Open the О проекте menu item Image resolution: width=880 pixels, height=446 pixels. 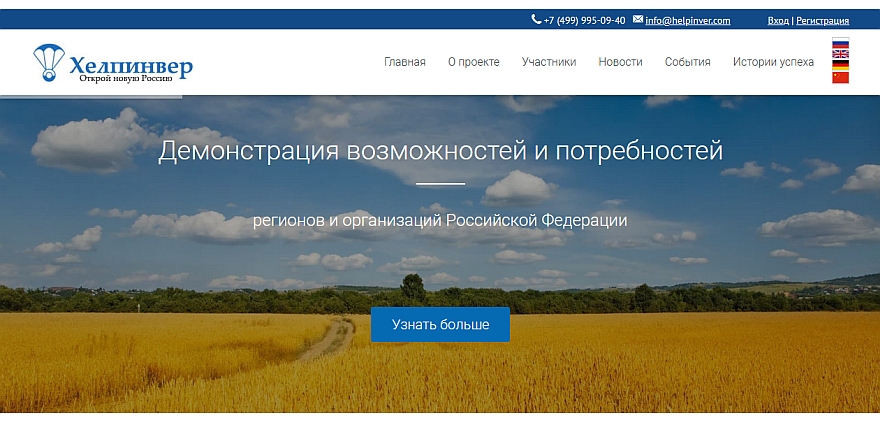tap(474, 62)
